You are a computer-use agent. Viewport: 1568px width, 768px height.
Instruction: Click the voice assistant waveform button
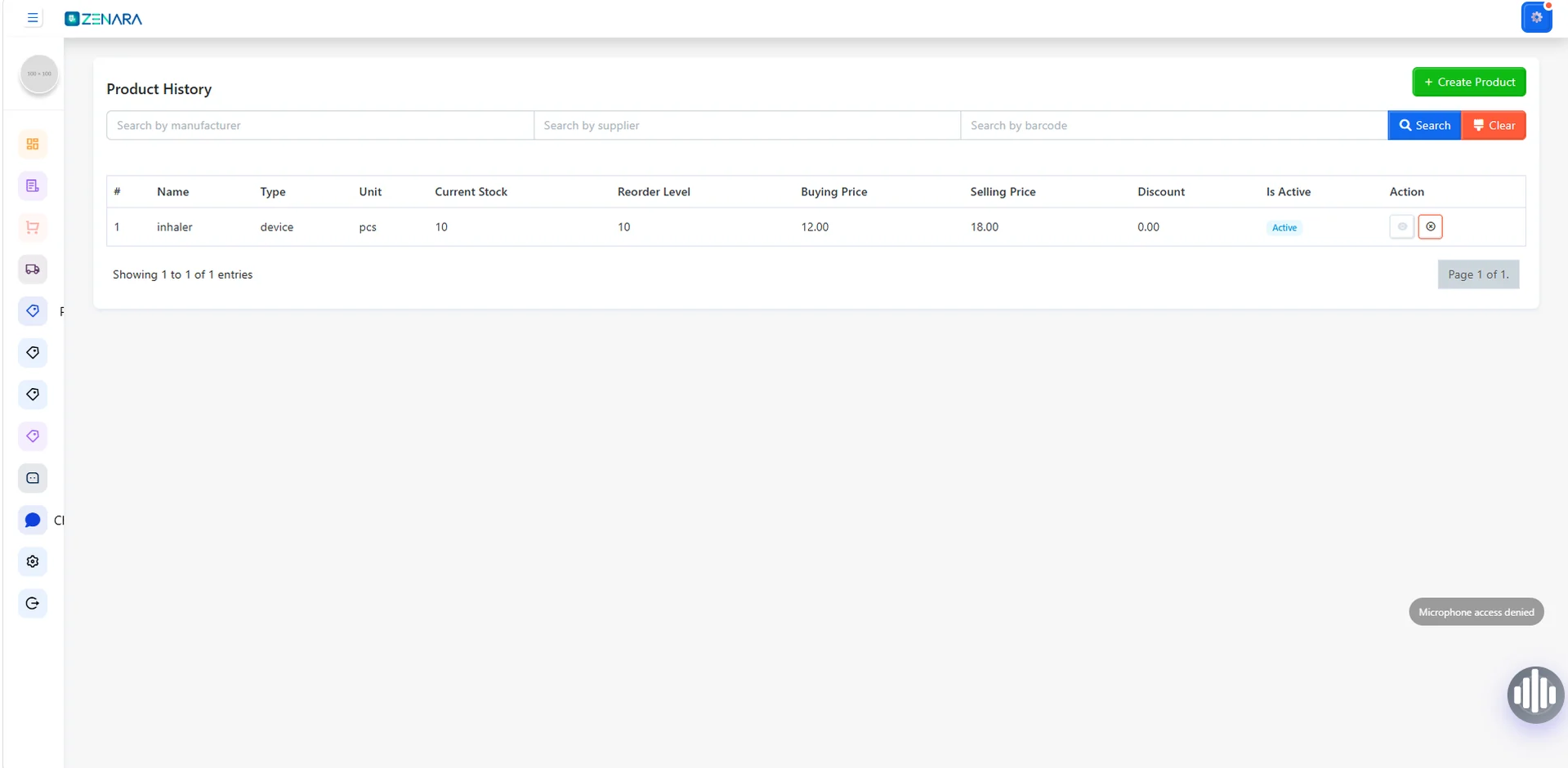click(1535, 694)
